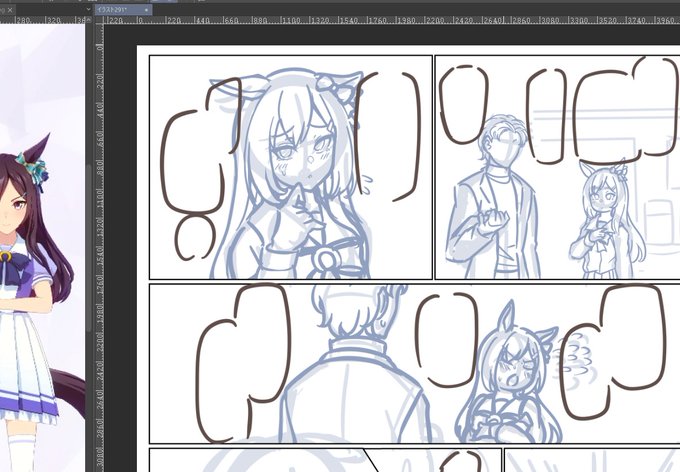Close the reference image tab on the left
The image size is (680, 472).
click(10, 10)
